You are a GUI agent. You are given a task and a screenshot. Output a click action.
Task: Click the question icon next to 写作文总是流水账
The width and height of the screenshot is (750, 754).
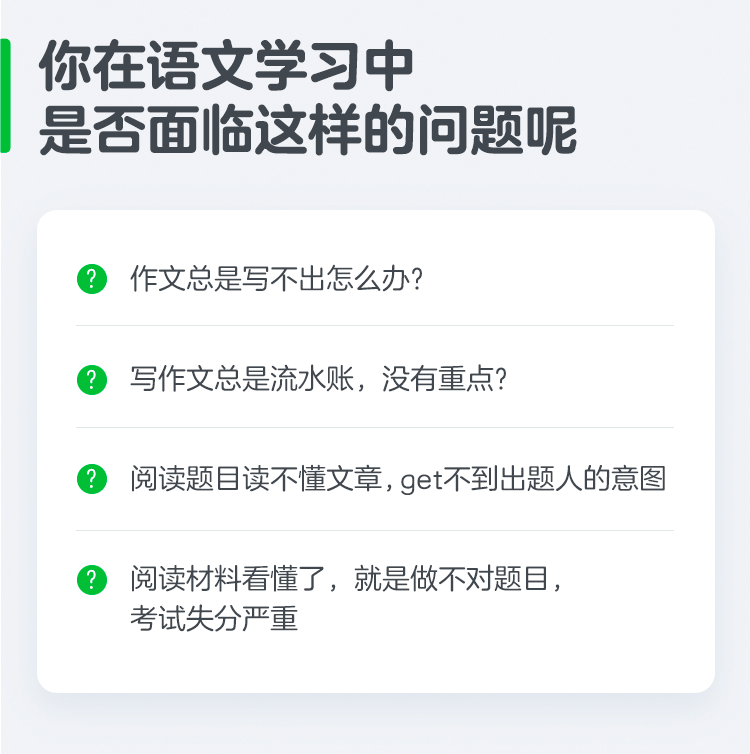[x=91, y=380]
